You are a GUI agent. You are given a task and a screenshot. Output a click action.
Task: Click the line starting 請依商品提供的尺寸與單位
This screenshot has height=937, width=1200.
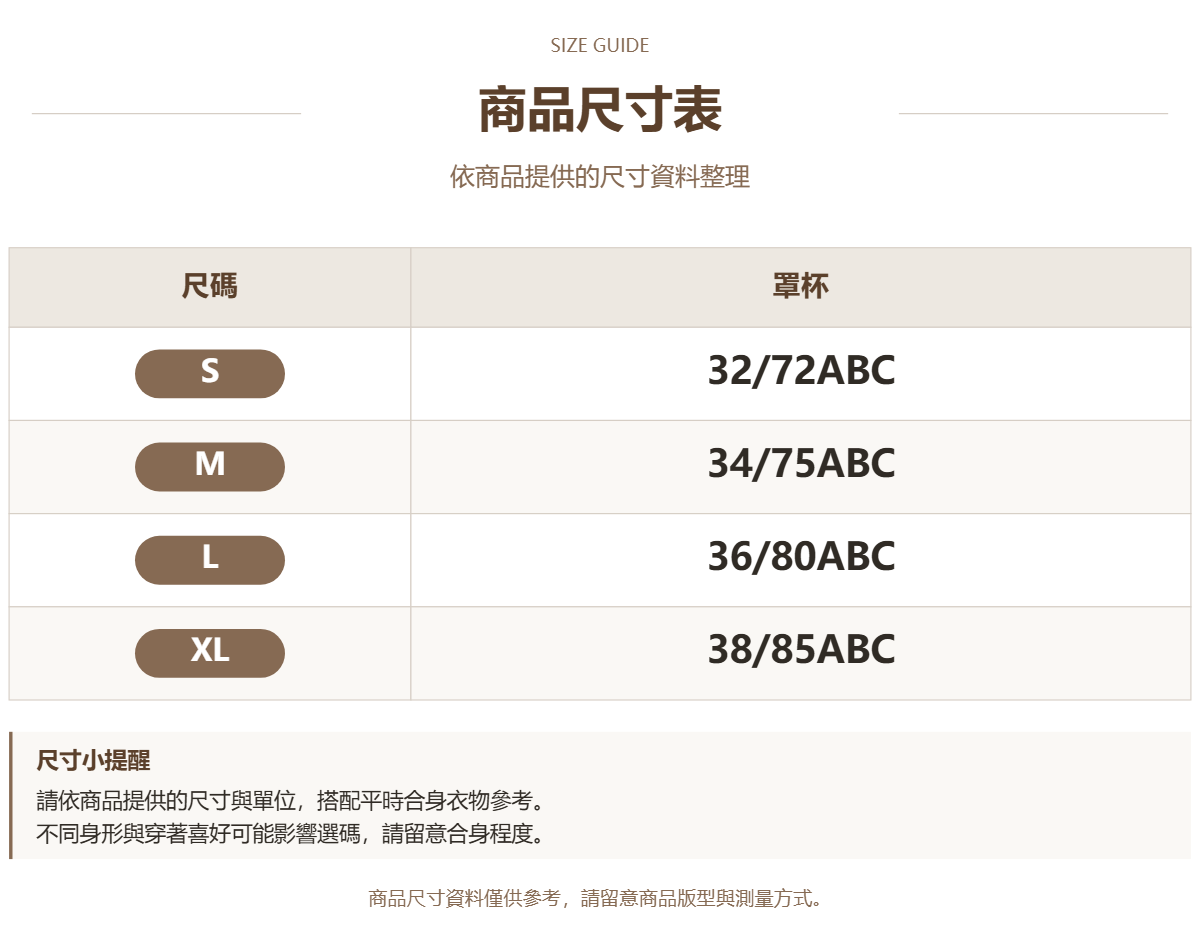pyautogui.click(x=292, y=801)
